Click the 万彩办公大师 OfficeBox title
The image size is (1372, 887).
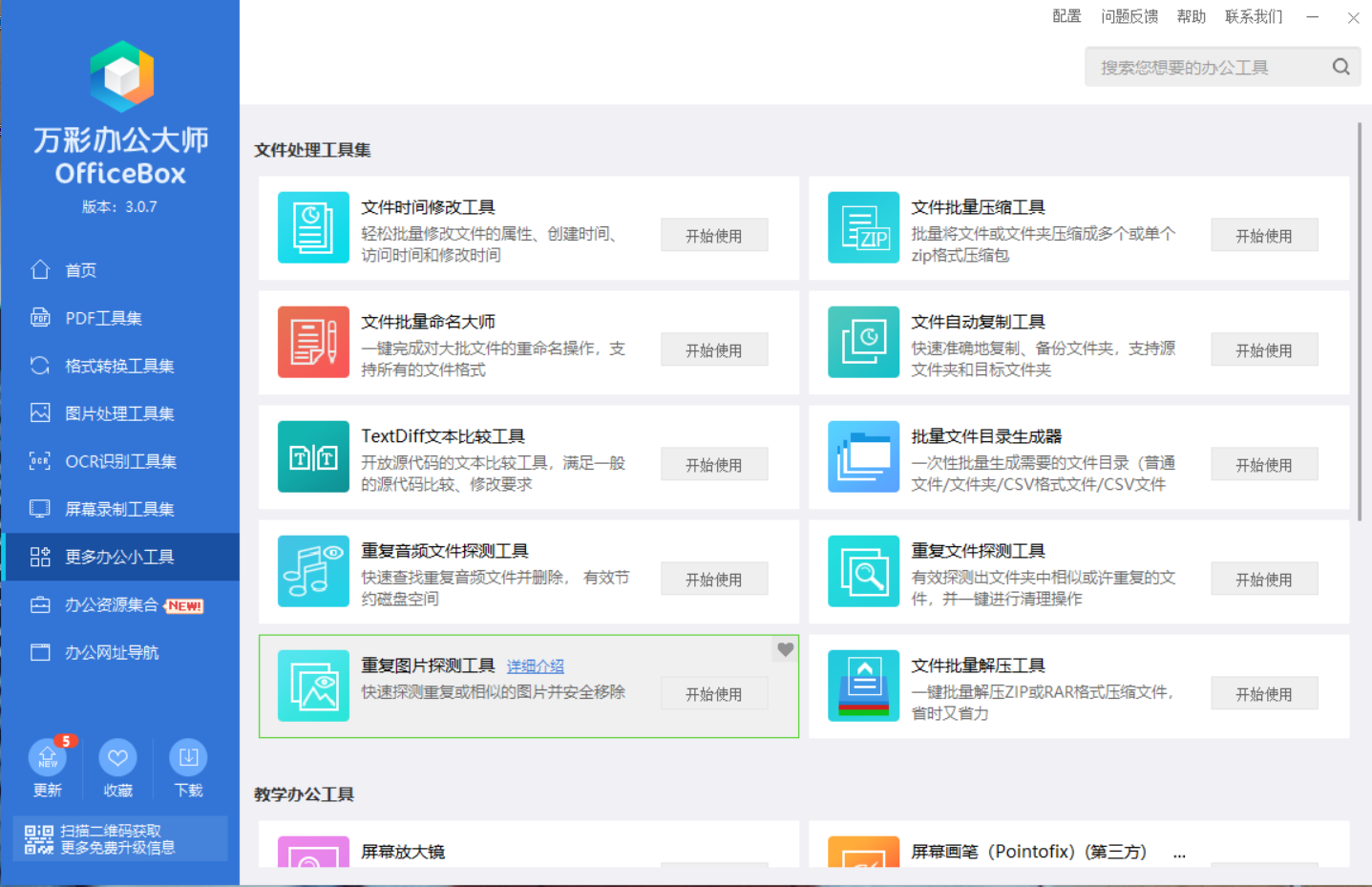point(120,156)
